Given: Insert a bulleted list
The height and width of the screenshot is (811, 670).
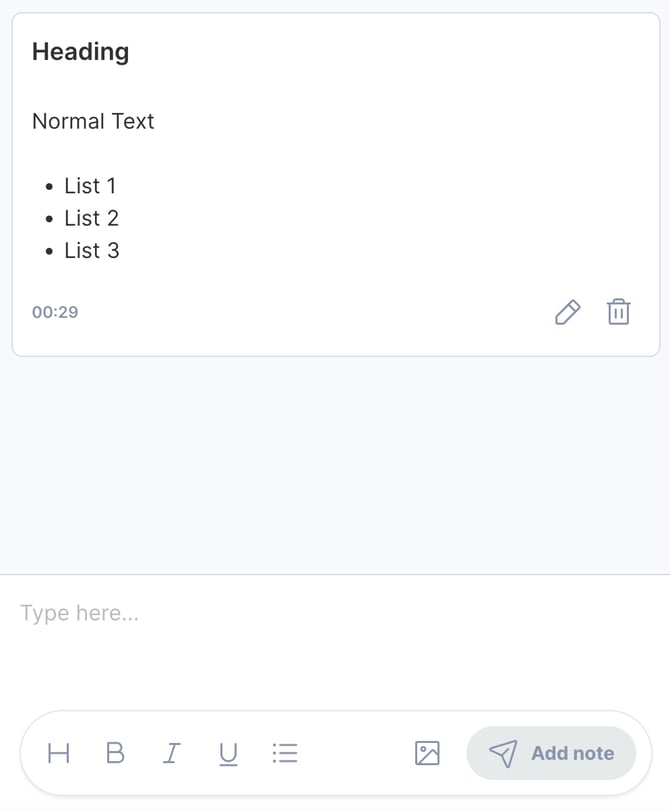Looking at the screenshot, I should [285, 753].
